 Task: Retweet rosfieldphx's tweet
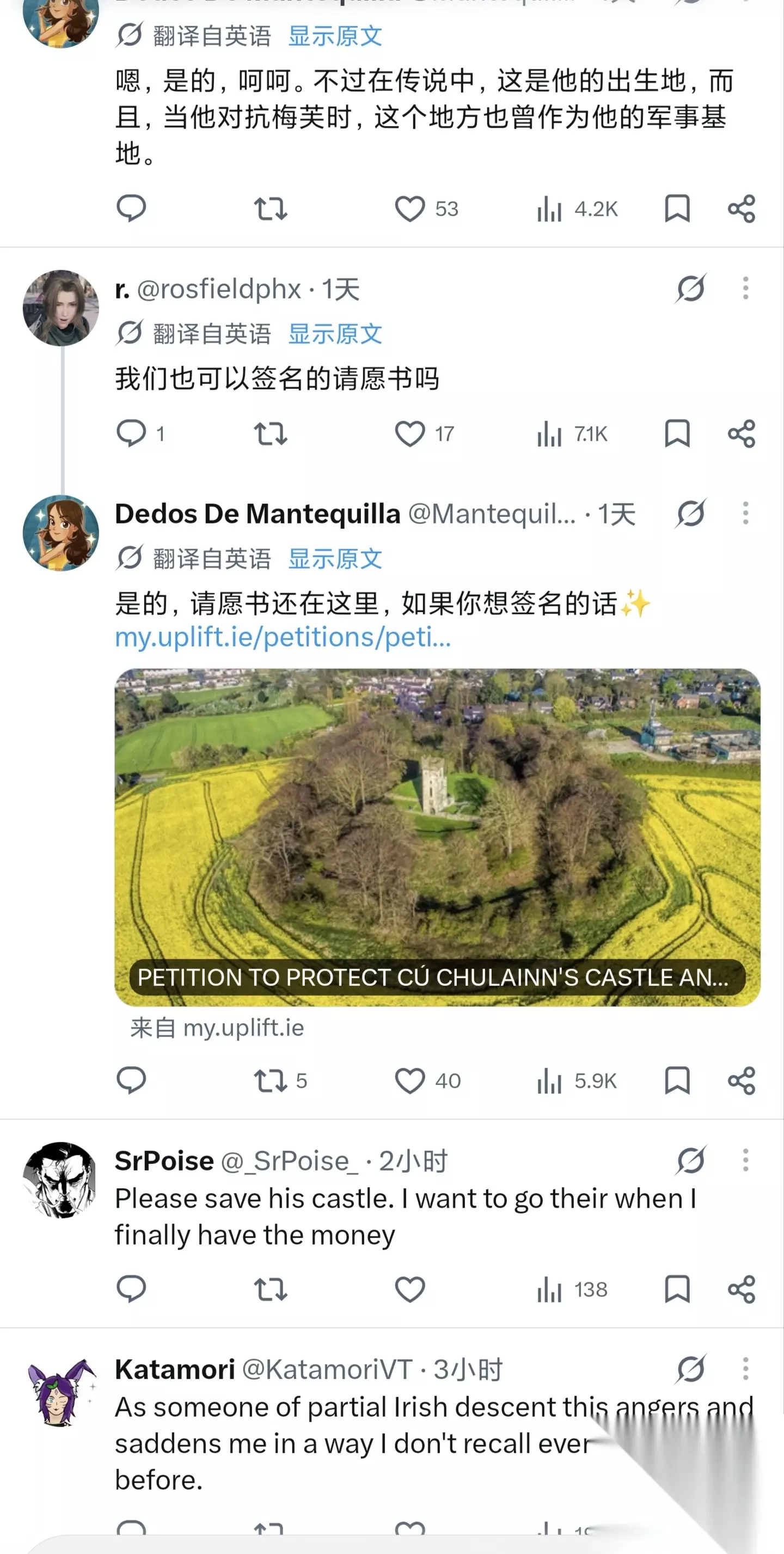pos(269,433)
